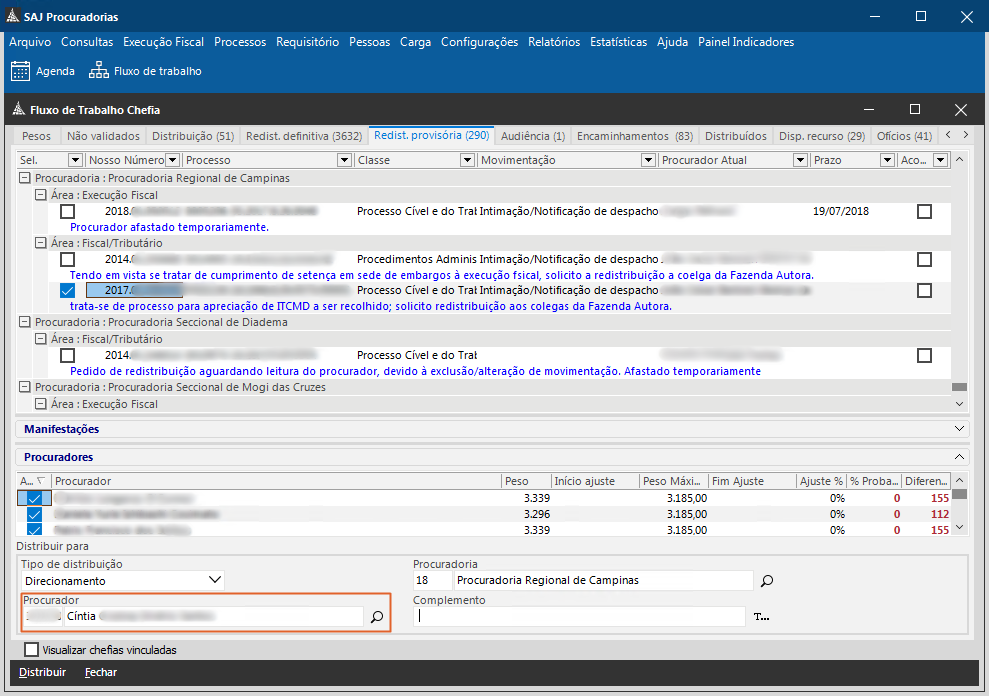Collapse Fiscal/Tributário area under Campinas
The image size is (989, 696).
(x=40, y=243)
